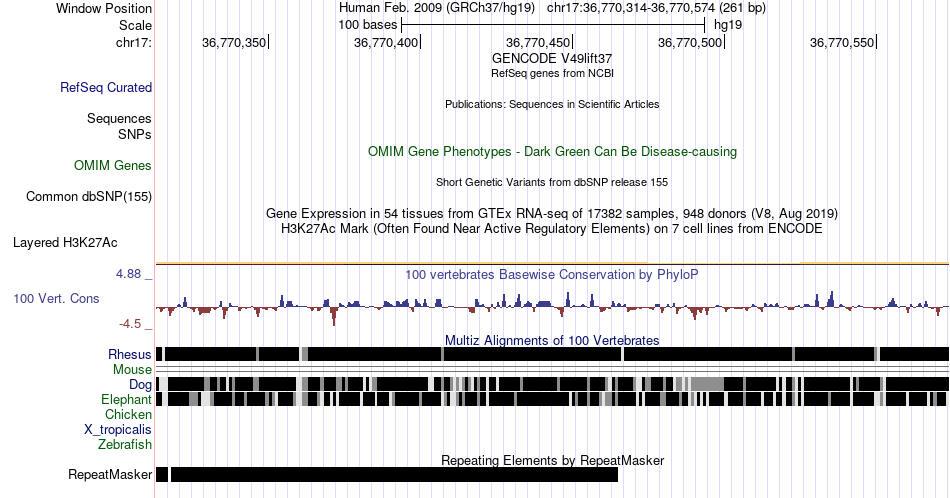This screenshot has height=498, width=950.
Task: Click the Scale label
Action: tap(135, 25)
